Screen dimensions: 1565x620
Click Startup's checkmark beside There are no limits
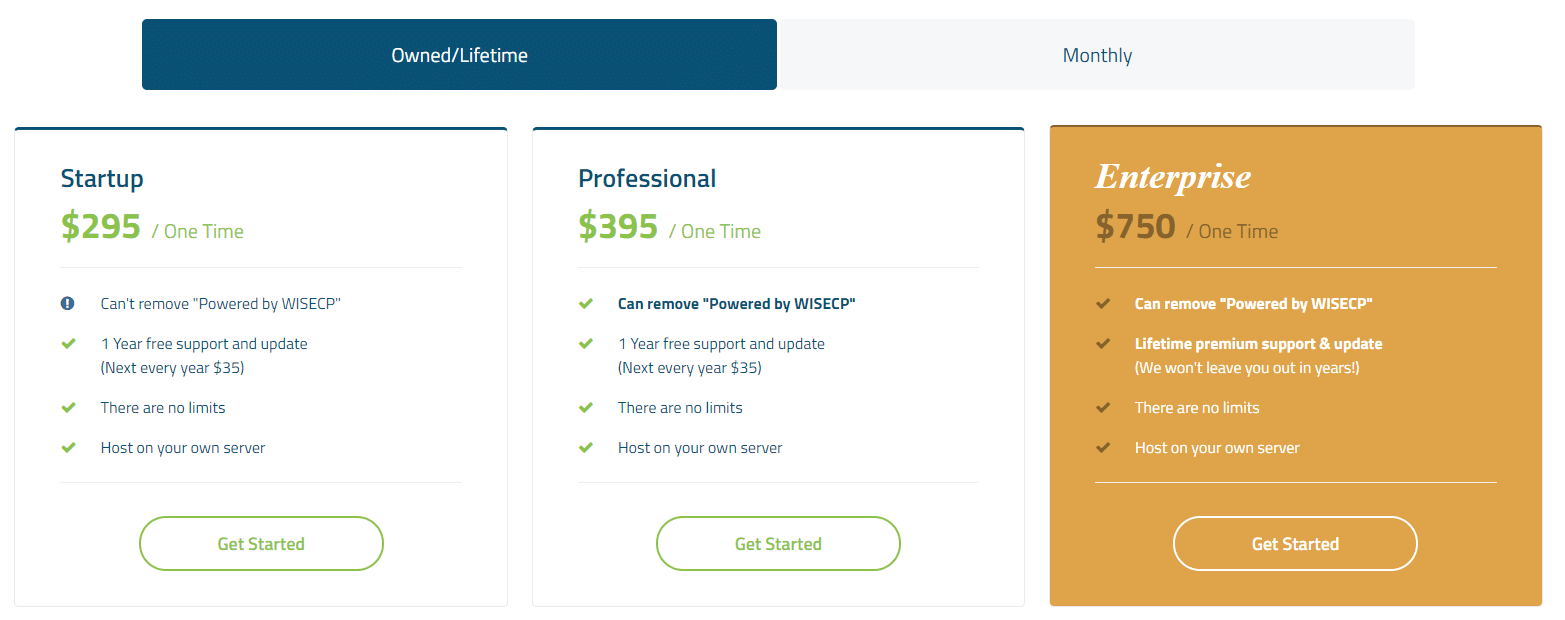[x=68, y=407]
